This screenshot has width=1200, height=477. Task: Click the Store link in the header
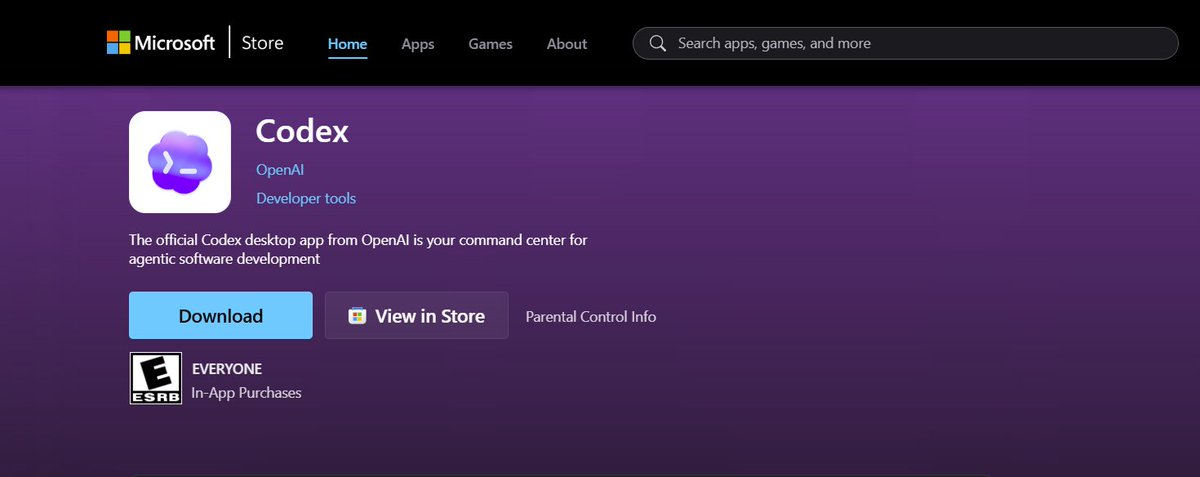[264, 43]
